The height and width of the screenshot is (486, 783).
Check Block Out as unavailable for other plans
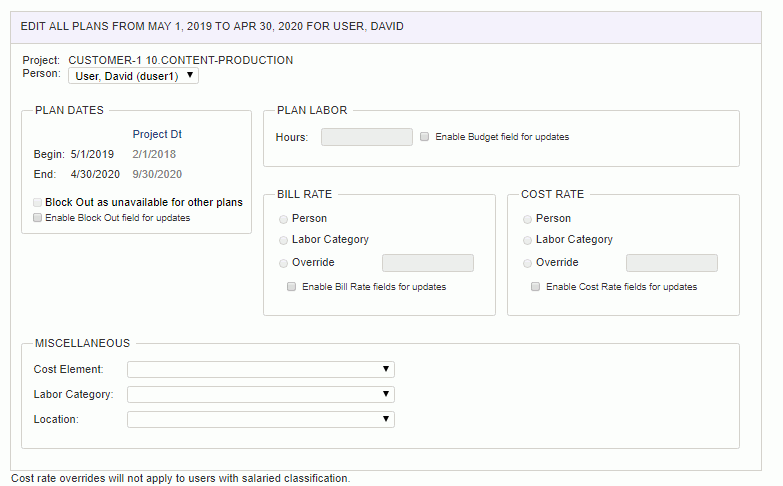[37, 202]
